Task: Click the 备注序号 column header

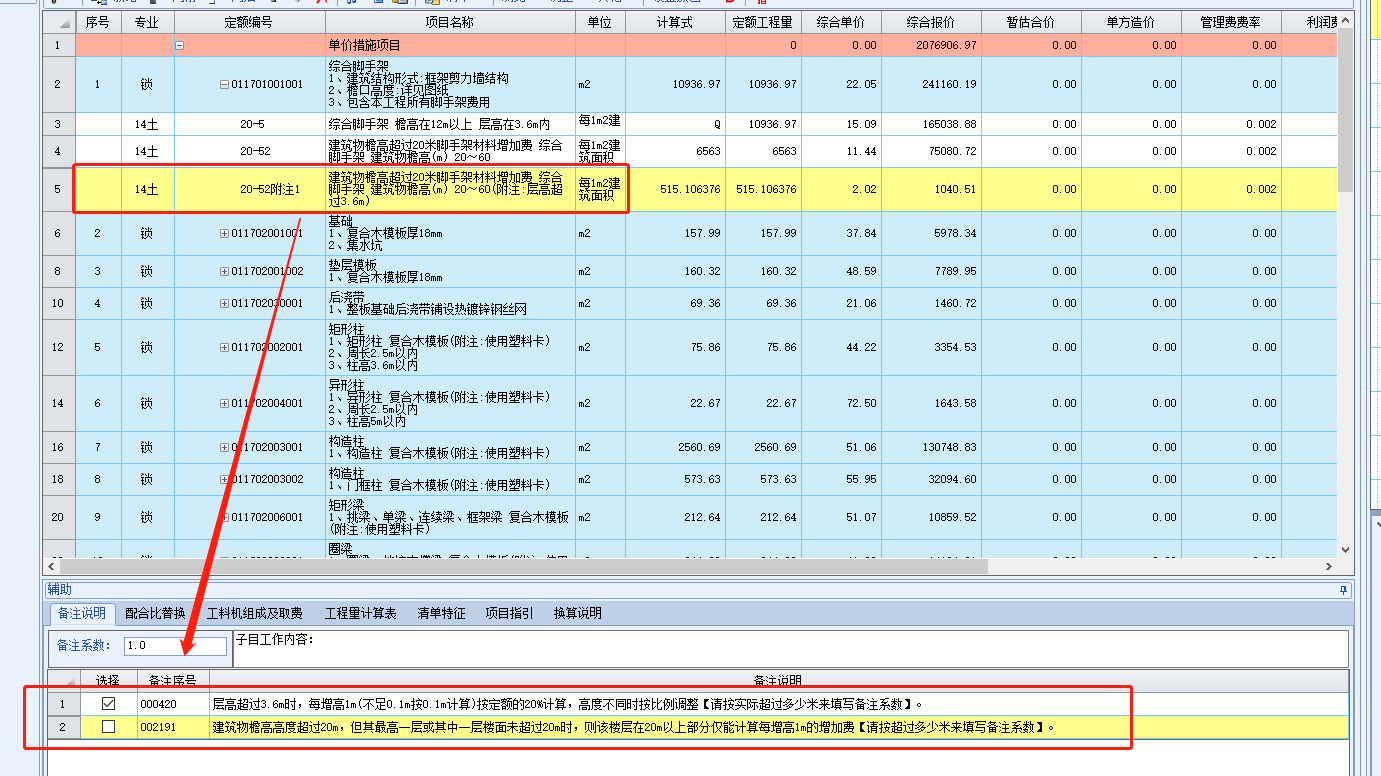Action: [173, 680]
